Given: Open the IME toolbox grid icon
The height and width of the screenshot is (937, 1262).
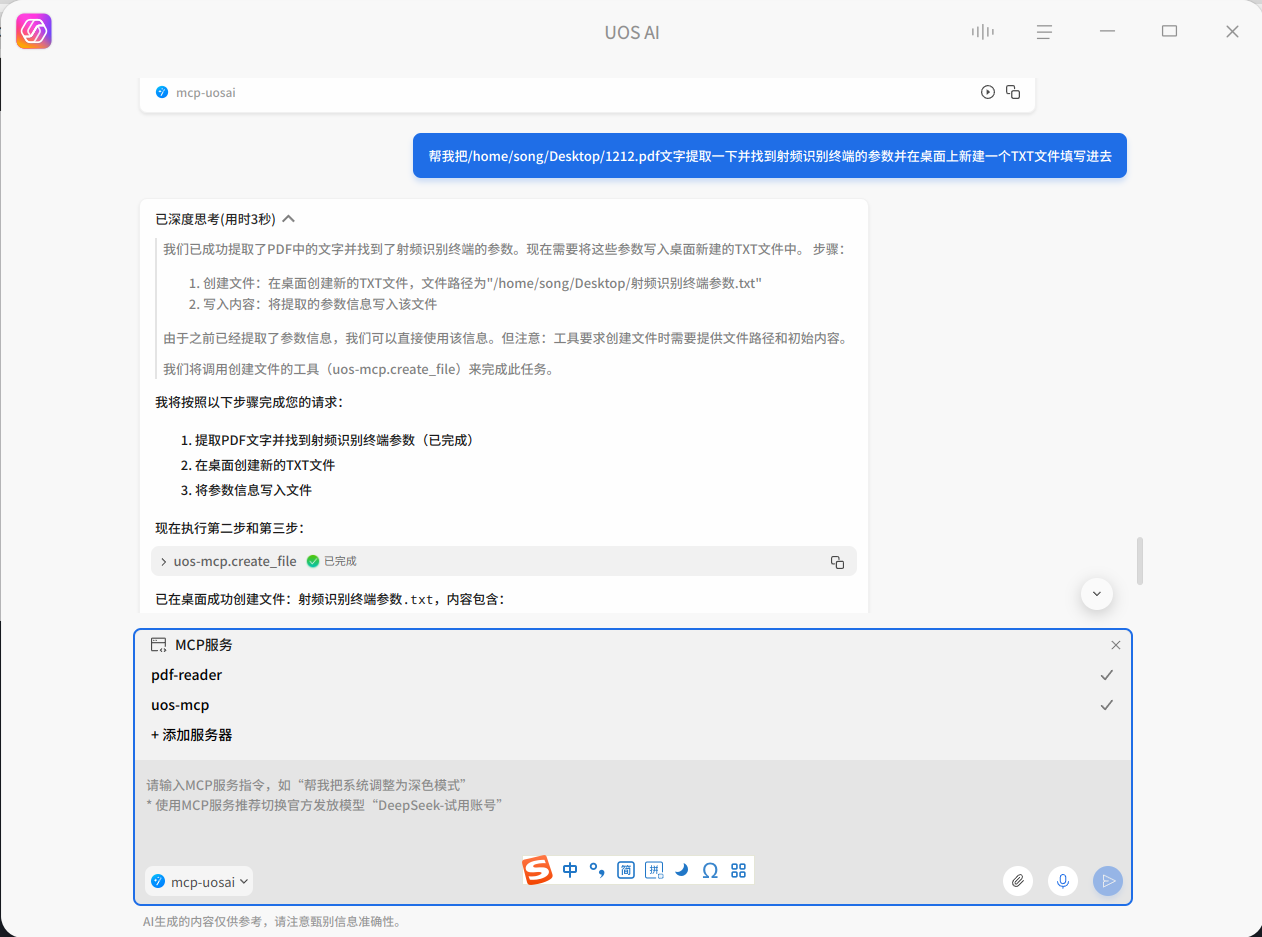Looking at the screenshot, I should click(739, 870).
